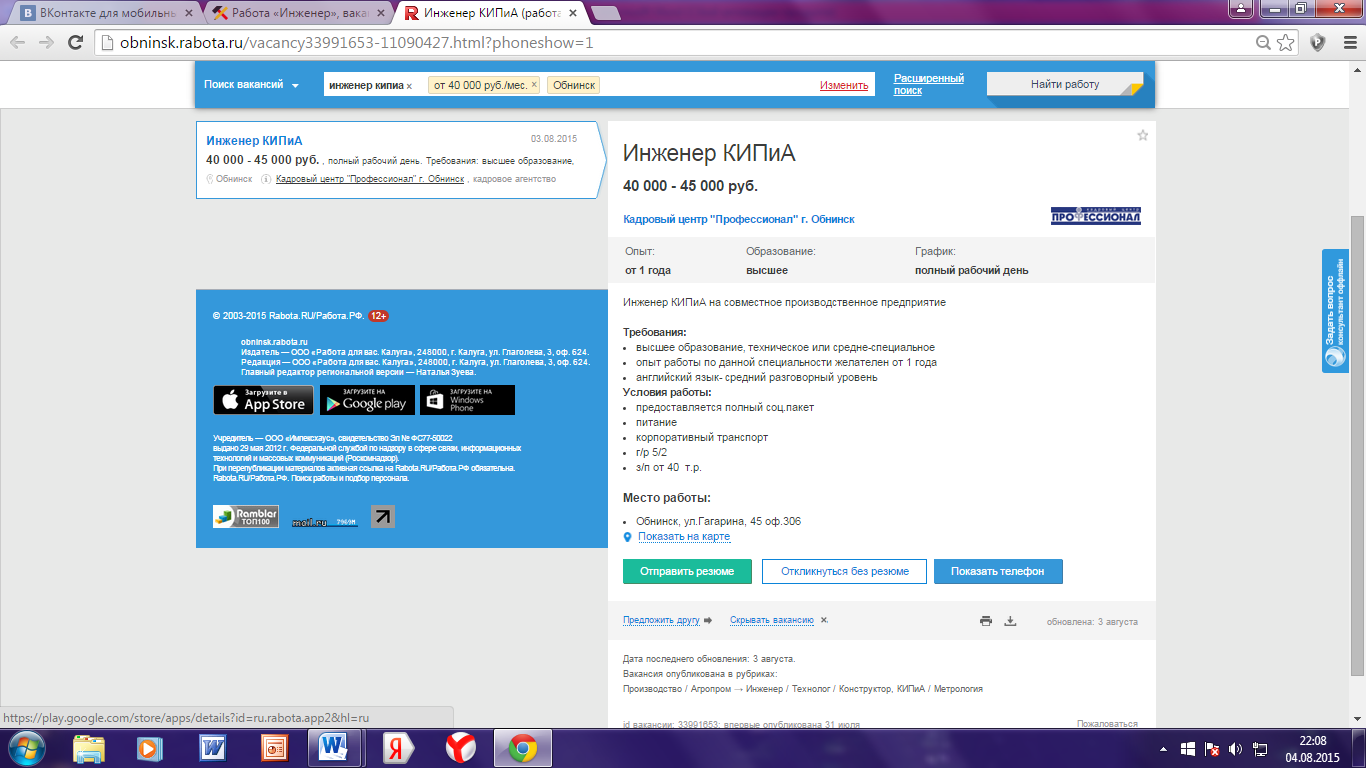Click the browser Forward arrow
This screenshot has width=1366, height=768.
46,42
